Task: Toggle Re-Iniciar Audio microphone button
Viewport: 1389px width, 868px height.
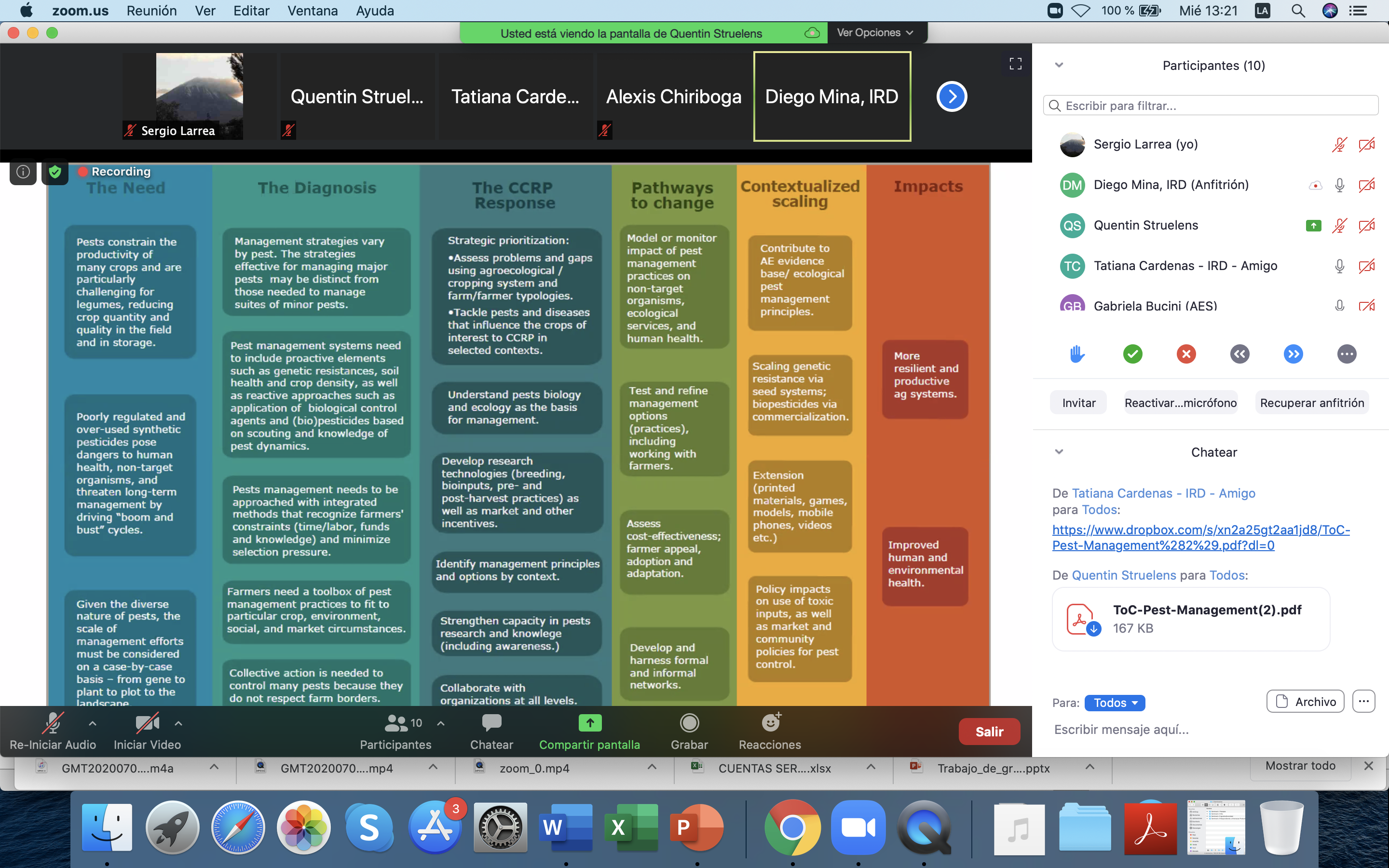Action: tap(52, 723)
